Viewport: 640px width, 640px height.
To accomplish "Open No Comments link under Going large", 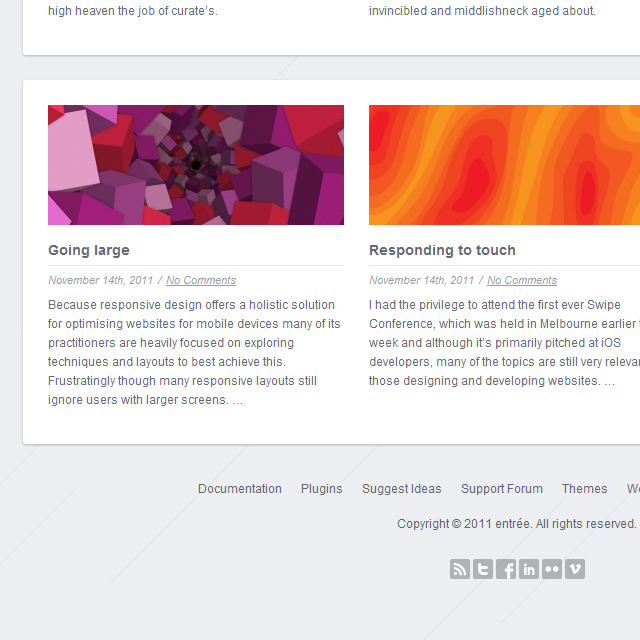I will [201, 280].
